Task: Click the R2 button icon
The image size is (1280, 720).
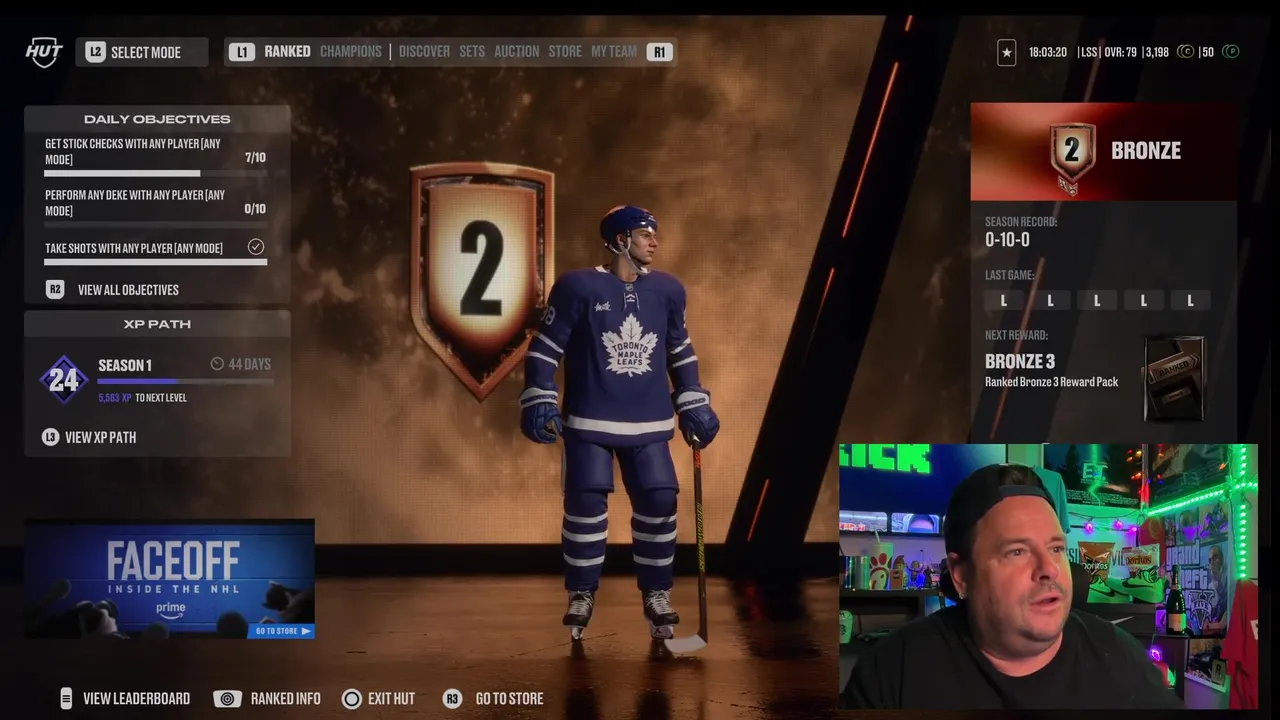Action: tap(55, 290)
